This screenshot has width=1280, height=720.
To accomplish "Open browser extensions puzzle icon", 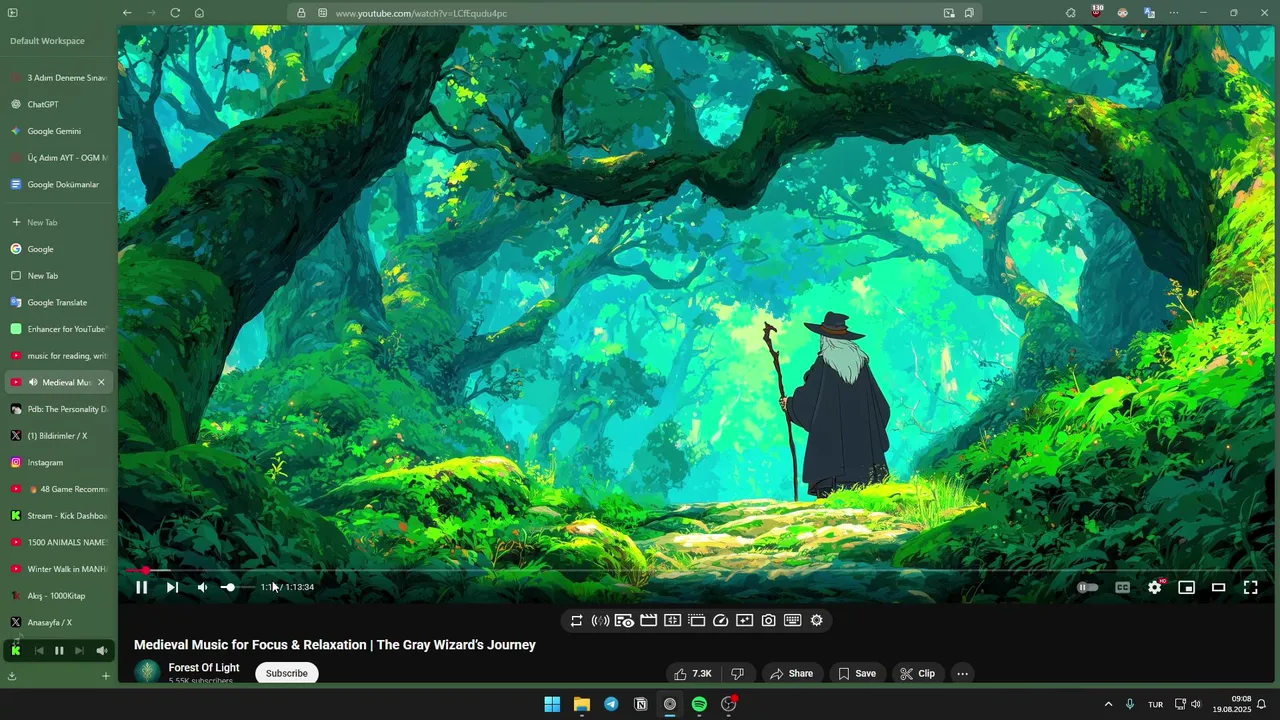I will (1071, 13).
